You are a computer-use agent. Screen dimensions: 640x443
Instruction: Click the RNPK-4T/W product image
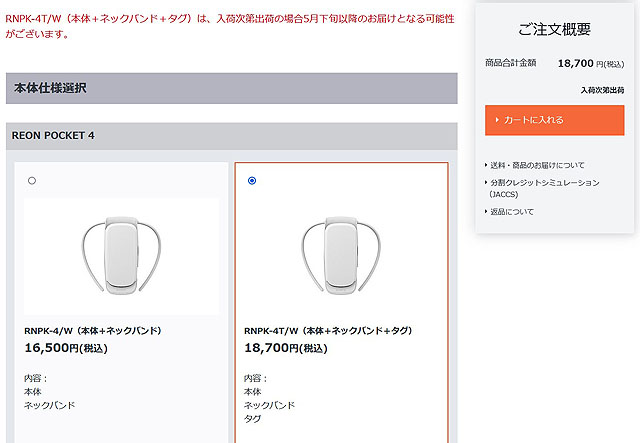pyautogui.click(x=341, y=256)
